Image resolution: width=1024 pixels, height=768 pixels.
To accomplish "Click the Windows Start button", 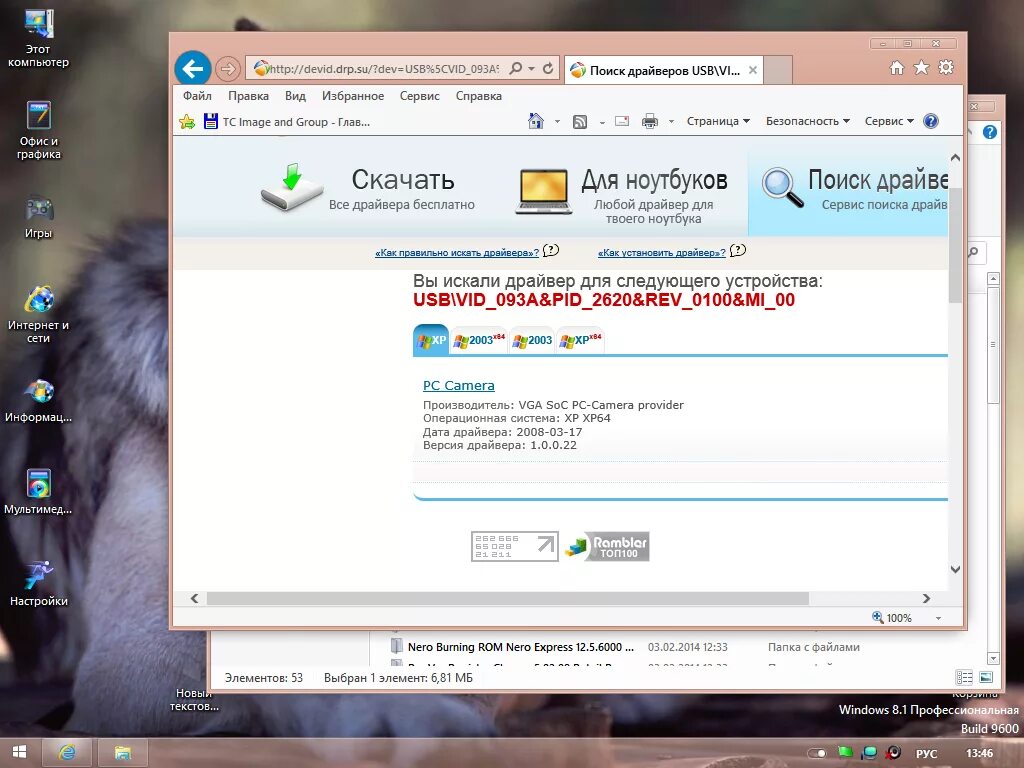I will pos(19,752).
